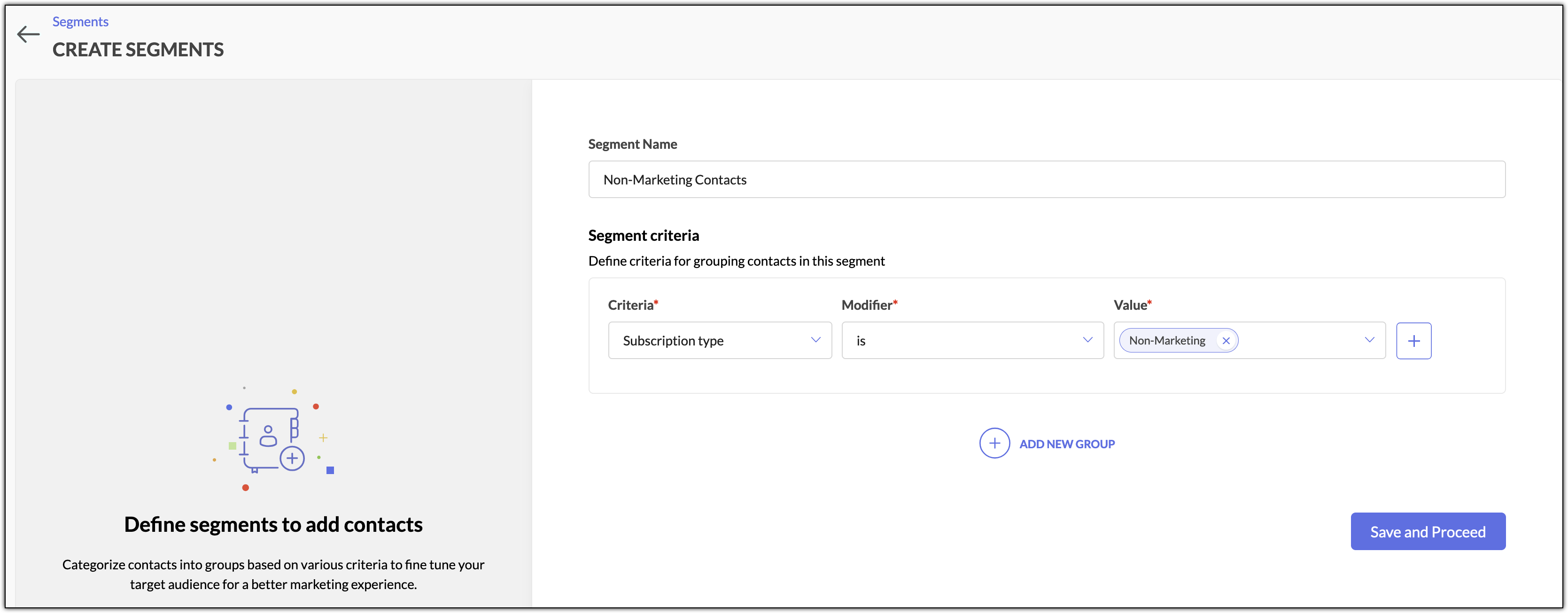This screenshot has width=1568, height=613.
Task: Click the Value dropdown chevron arrow
Action: tap(1369, 340)
